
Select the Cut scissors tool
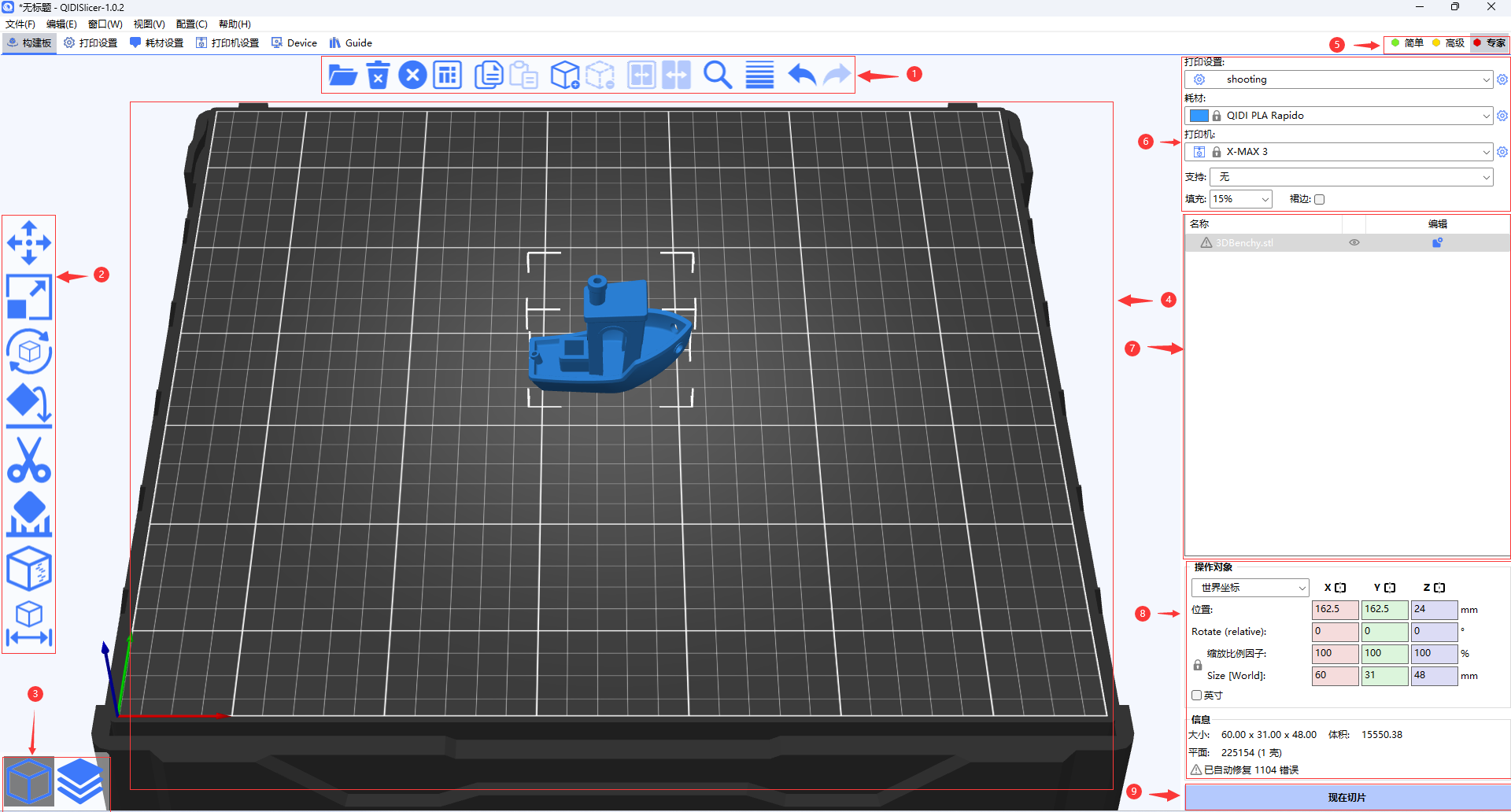29,460
